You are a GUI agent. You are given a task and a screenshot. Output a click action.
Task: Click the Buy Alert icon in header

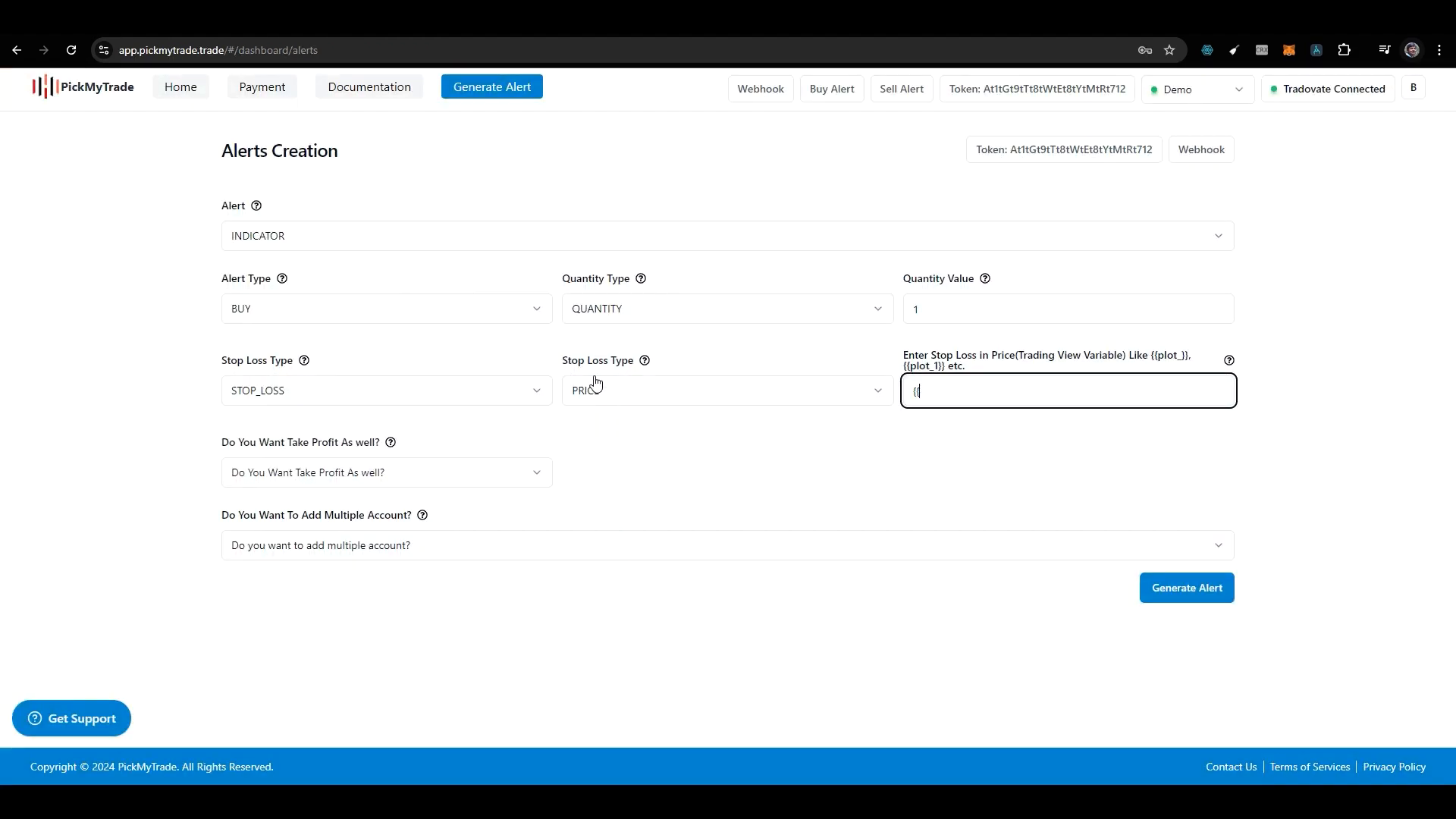832,89
